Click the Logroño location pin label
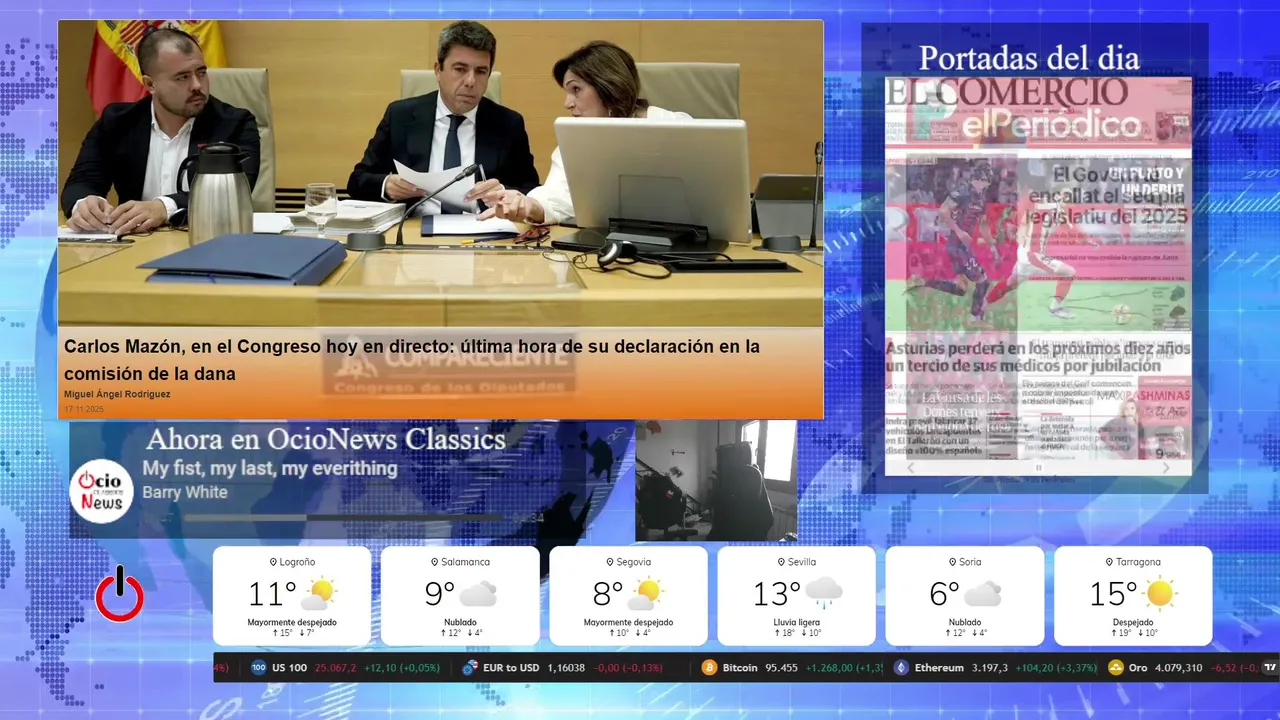1280x720 pixels. coord(292,562)
